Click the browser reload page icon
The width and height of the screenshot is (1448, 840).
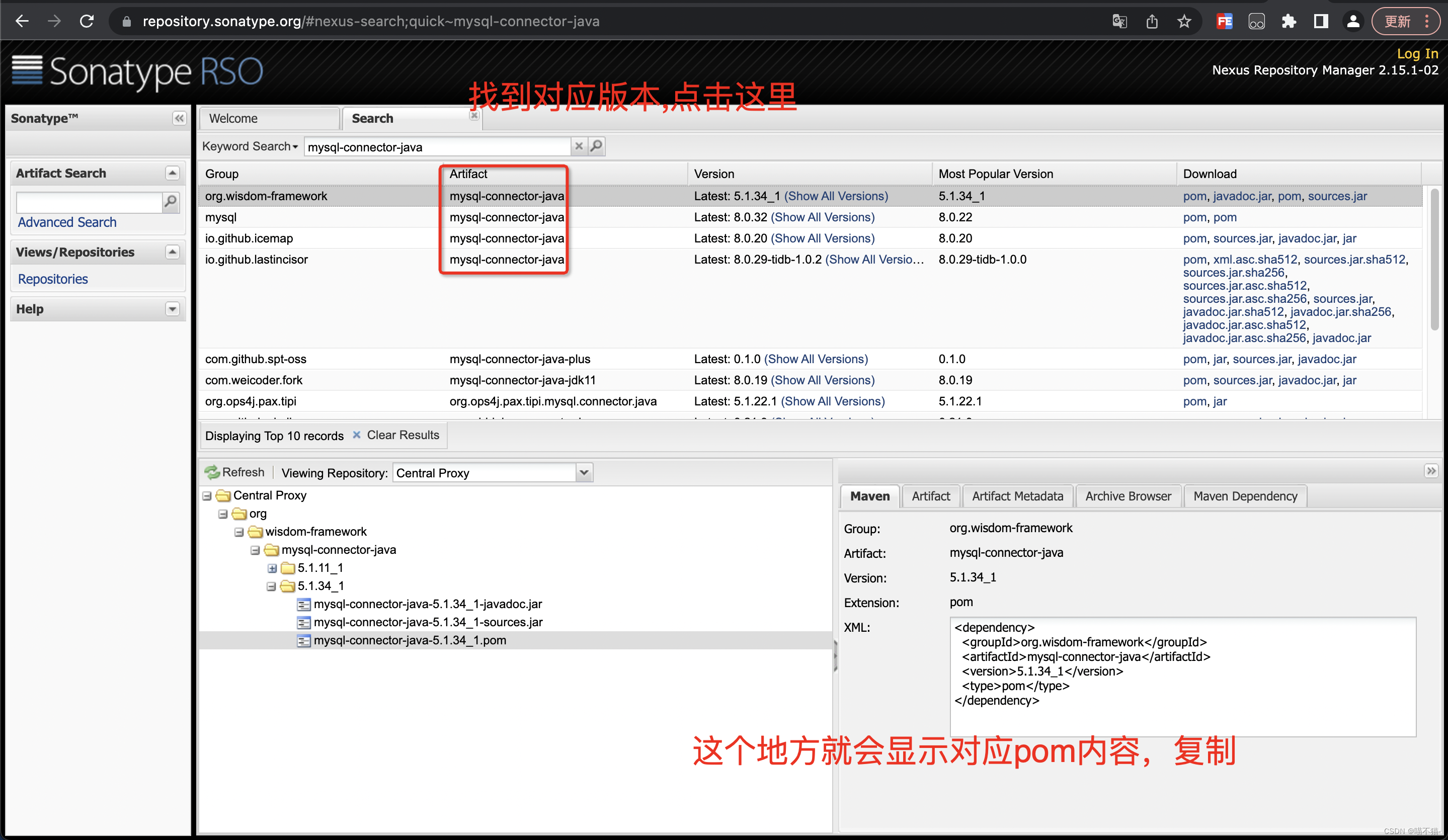87,22
